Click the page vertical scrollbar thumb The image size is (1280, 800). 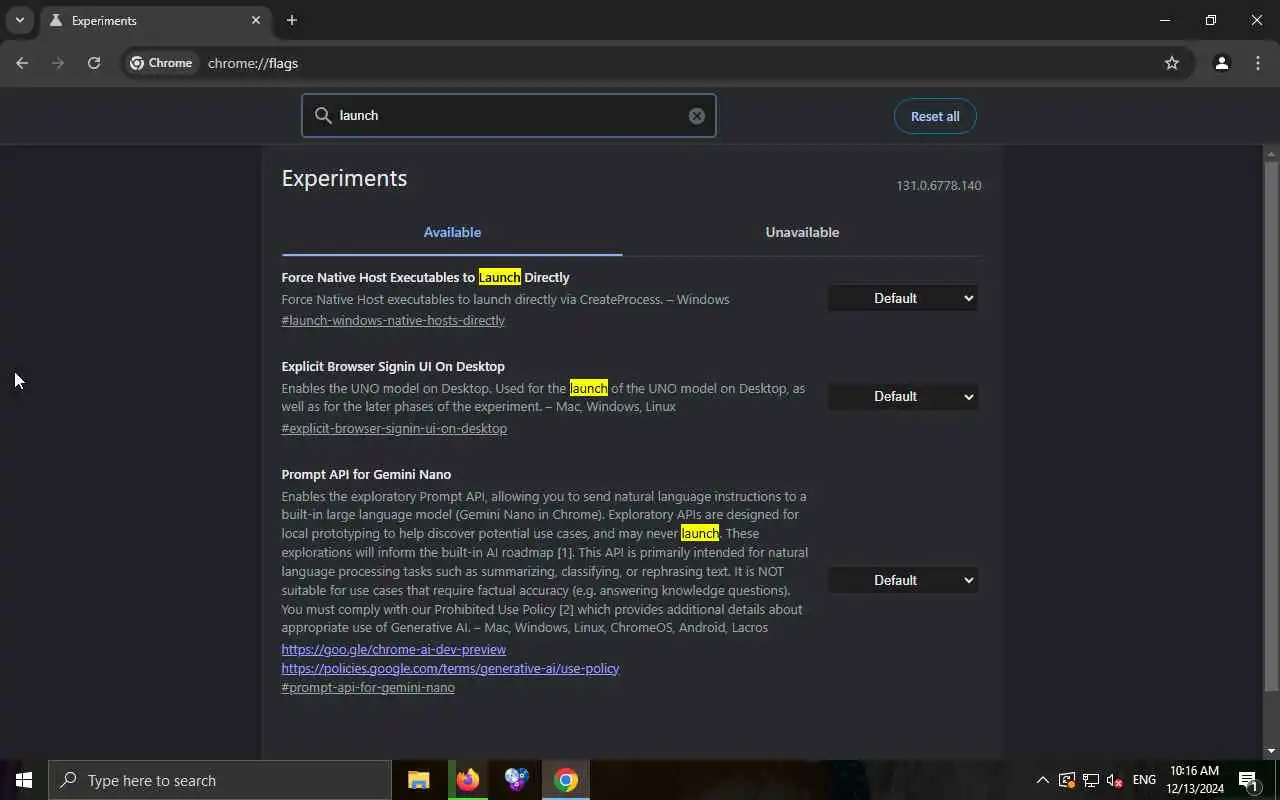1271,426
